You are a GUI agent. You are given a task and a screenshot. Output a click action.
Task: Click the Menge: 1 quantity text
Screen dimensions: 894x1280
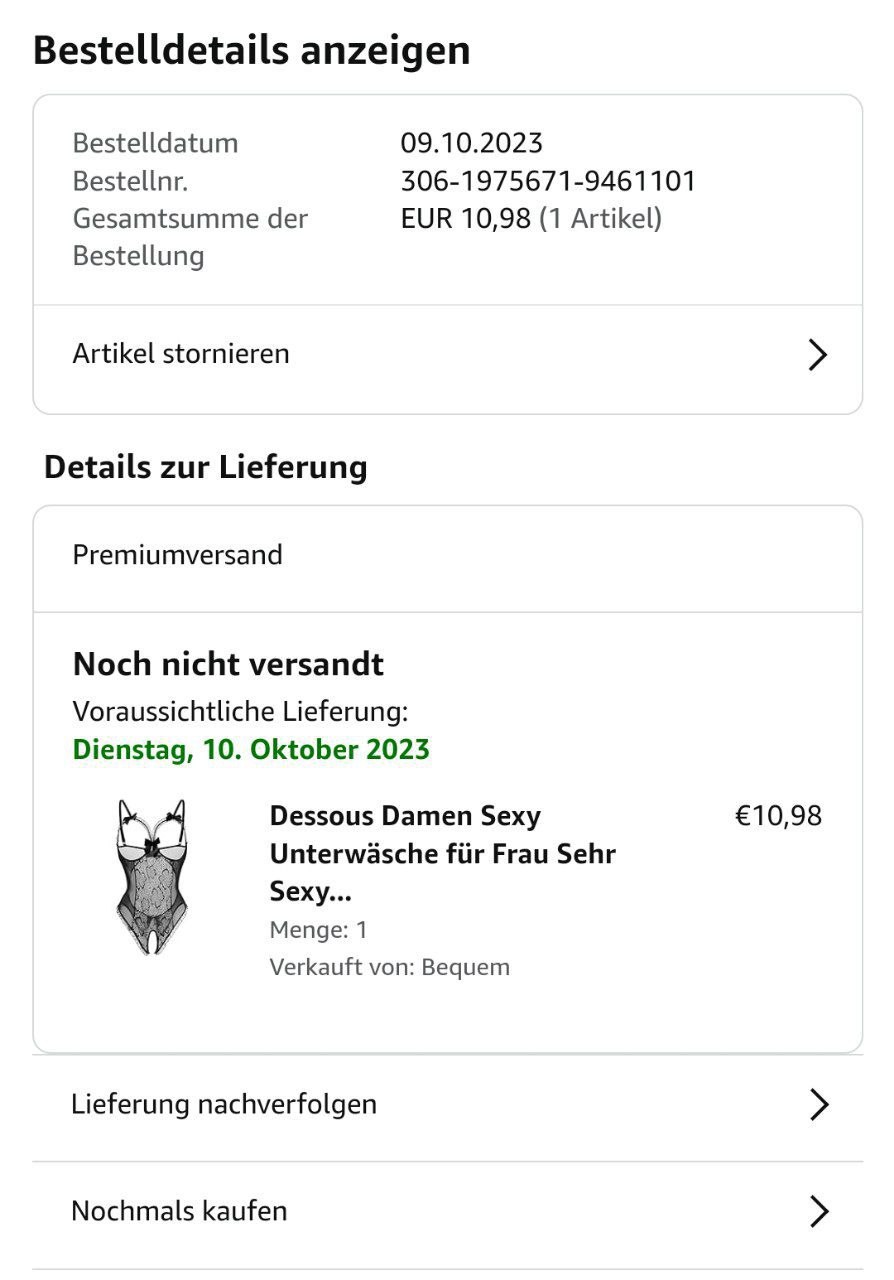click(318, 930)
